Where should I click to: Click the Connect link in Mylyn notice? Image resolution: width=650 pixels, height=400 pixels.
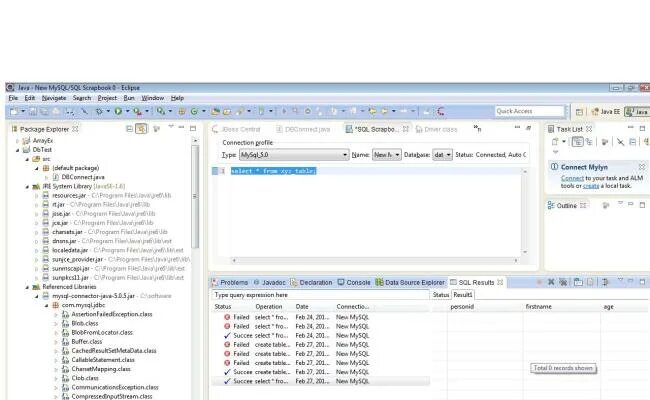572,178
